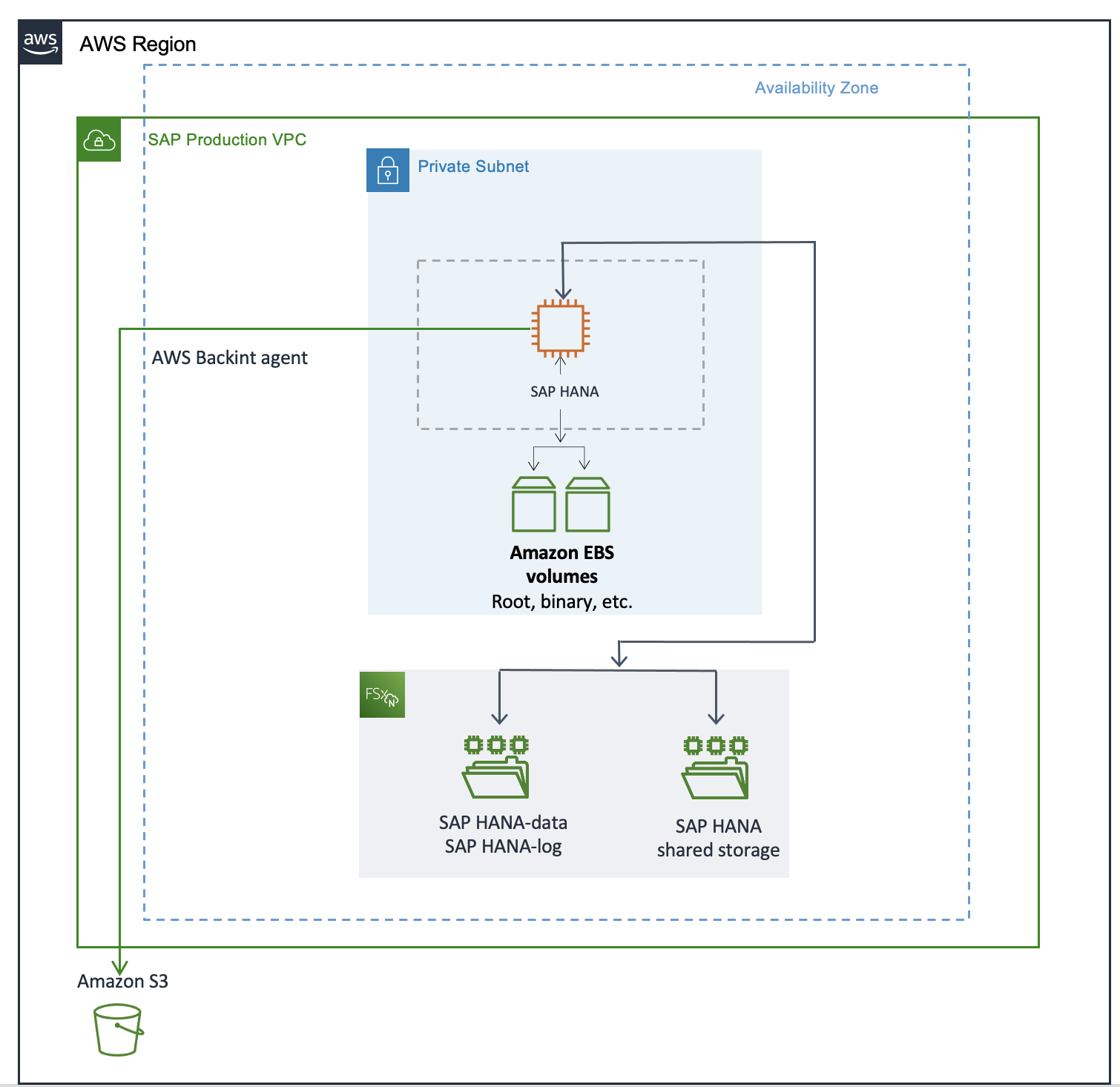
Task: Select the orange SAP HANA instance chip icon
Action: 560,328
